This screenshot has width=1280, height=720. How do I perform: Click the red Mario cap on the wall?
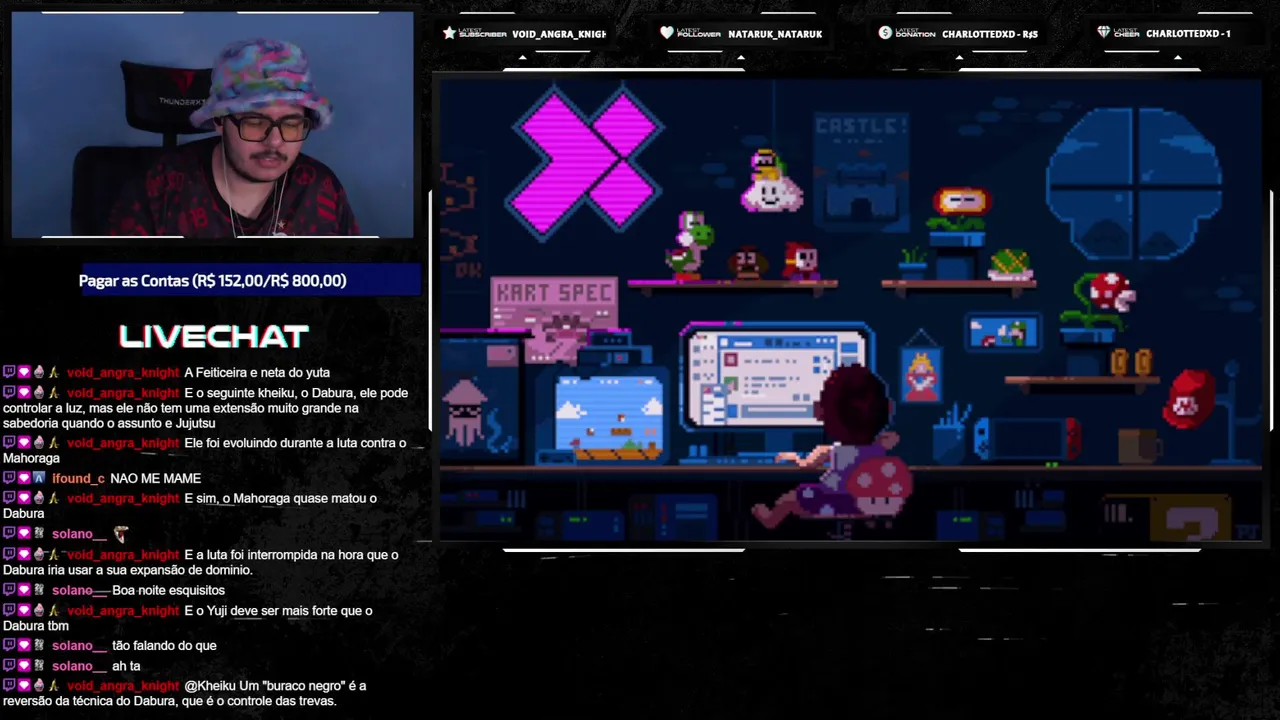pos(1189,397)
